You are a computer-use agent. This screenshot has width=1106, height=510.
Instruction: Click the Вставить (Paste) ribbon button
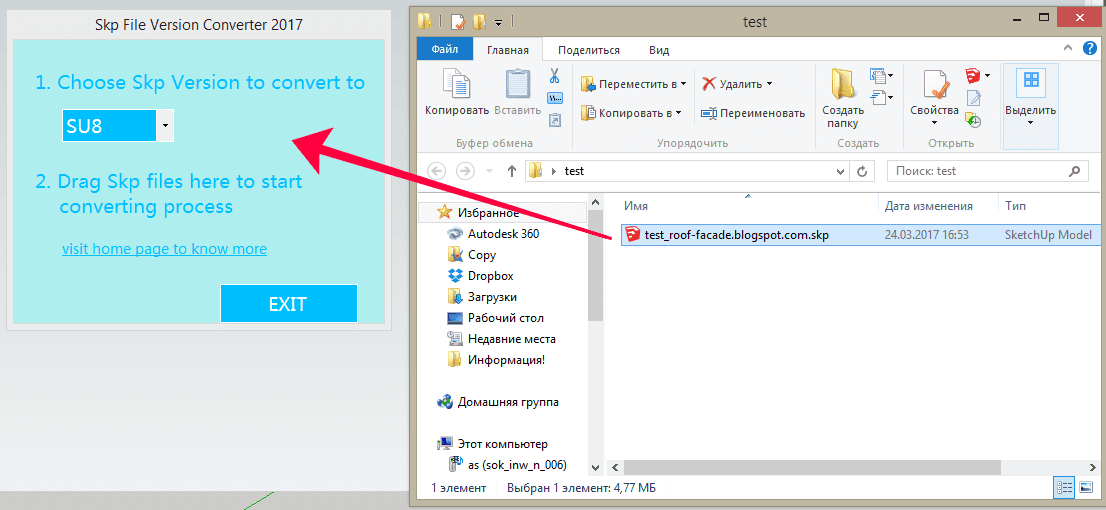(x=517, y=92)
